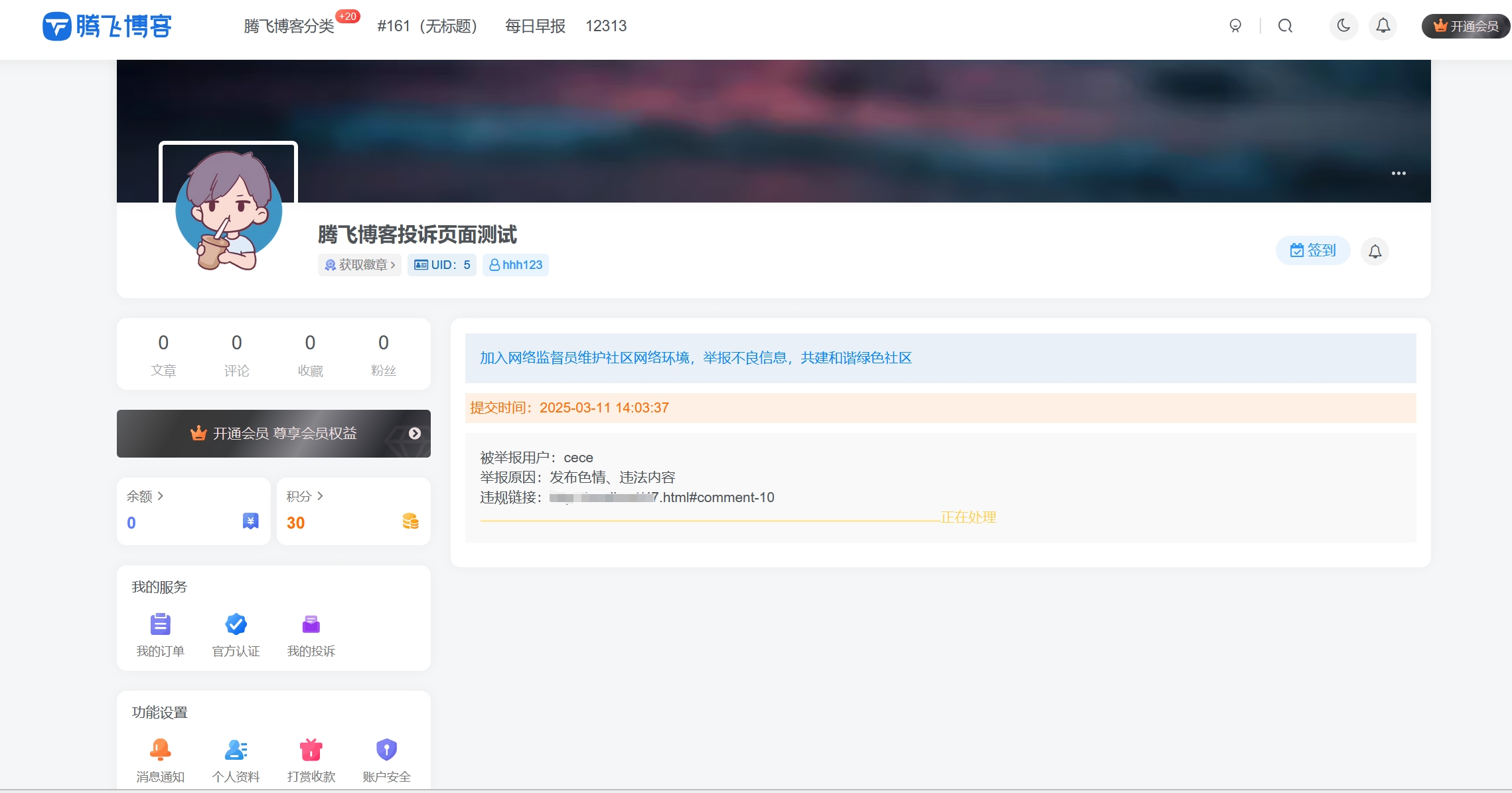Click the 打赏收款 gift icon
Viewport: 1512px width, 793px height.
(311, 749)
